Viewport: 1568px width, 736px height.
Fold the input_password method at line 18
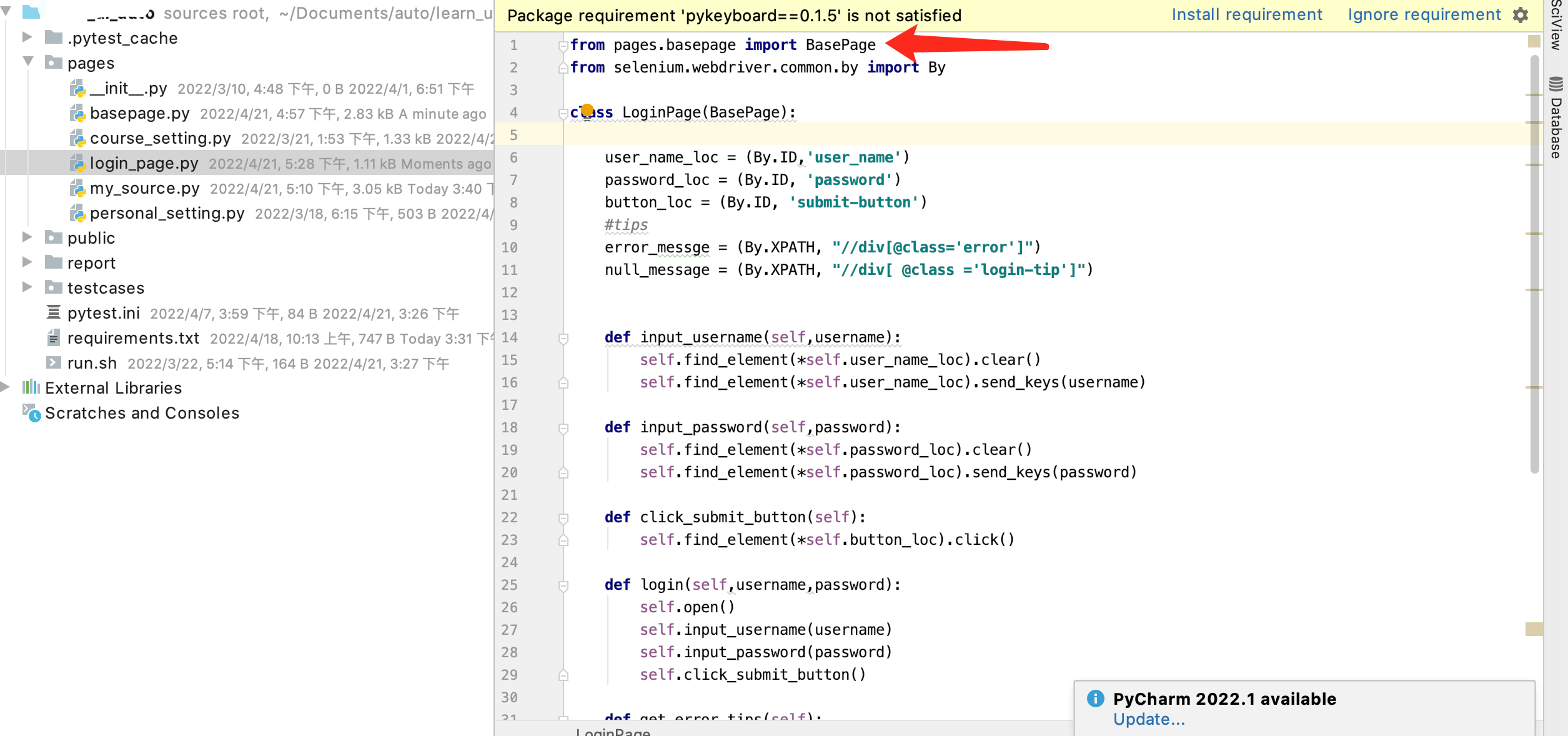pyautogui.click(x=563, y=428)
